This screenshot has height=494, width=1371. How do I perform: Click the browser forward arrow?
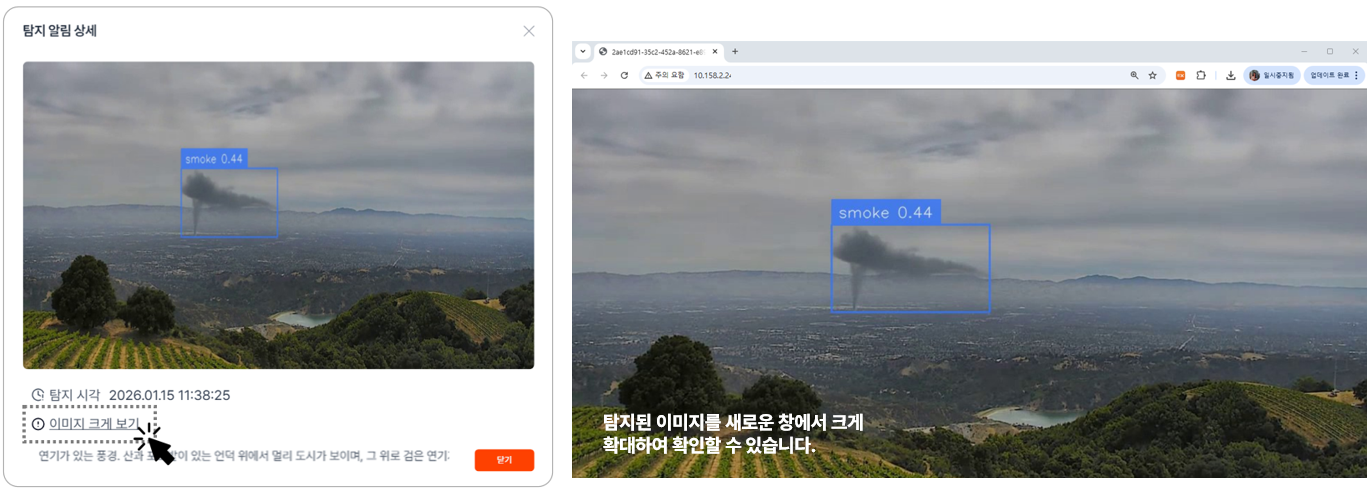coord(604,75)
